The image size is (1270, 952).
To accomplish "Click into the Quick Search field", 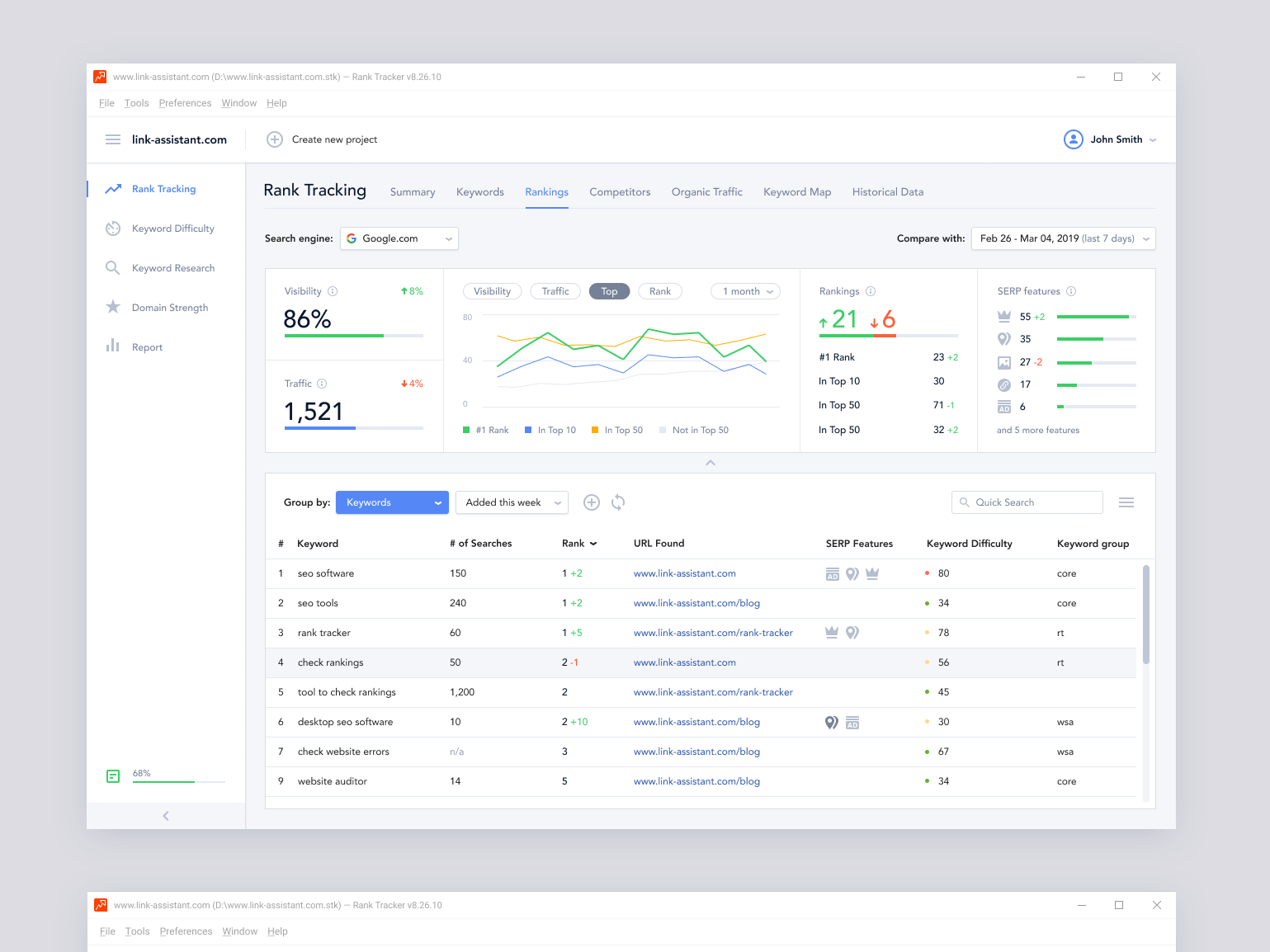I will (x=1027, y=502).
